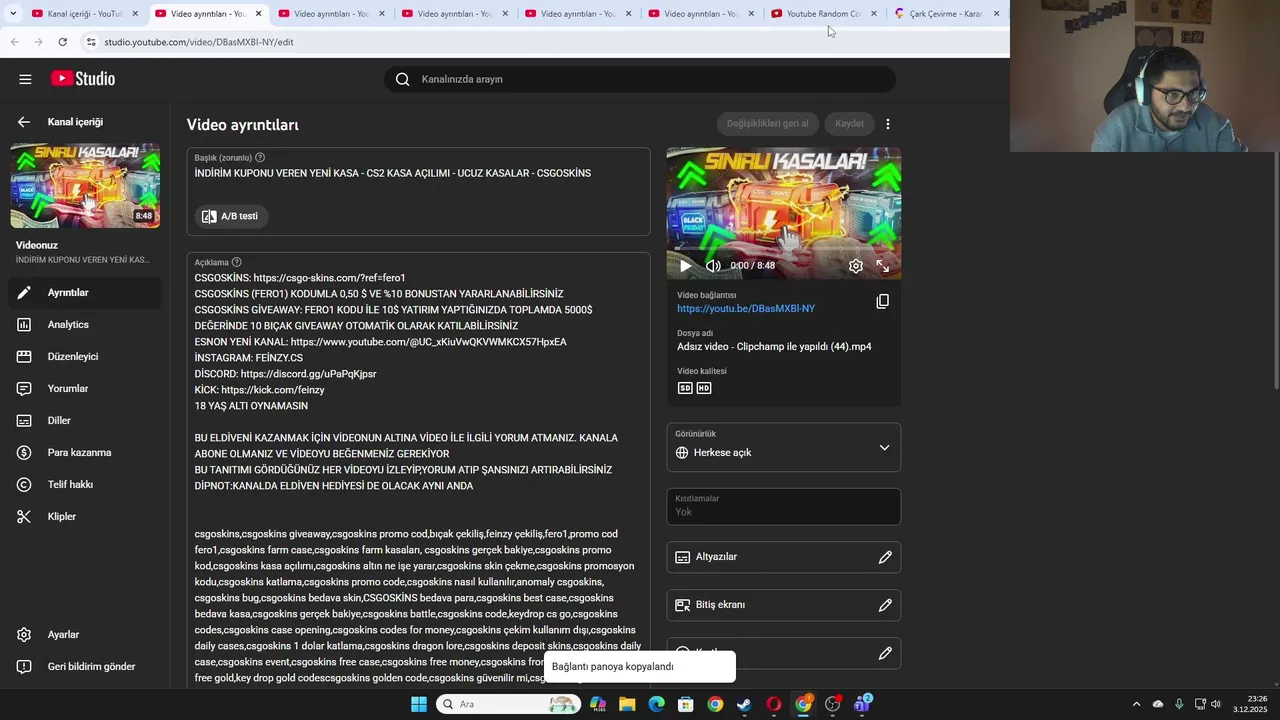Image resolution: width=1280 pixels, height=720 pixels.
Task: Open Microsoft Teams from taskbar
Action: 862,704
